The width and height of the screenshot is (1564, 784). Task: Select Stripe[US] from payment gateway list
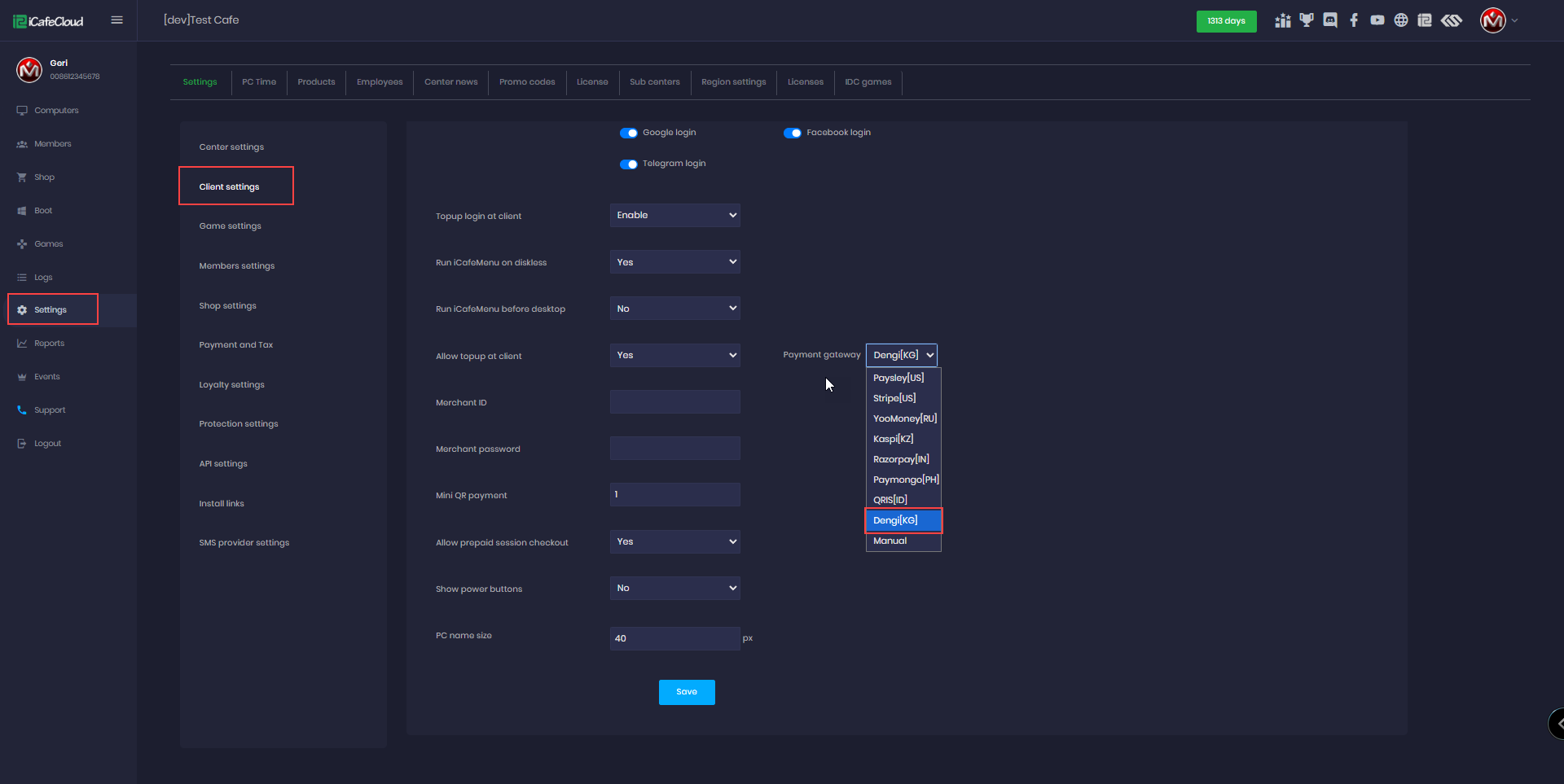click(894, 398)
